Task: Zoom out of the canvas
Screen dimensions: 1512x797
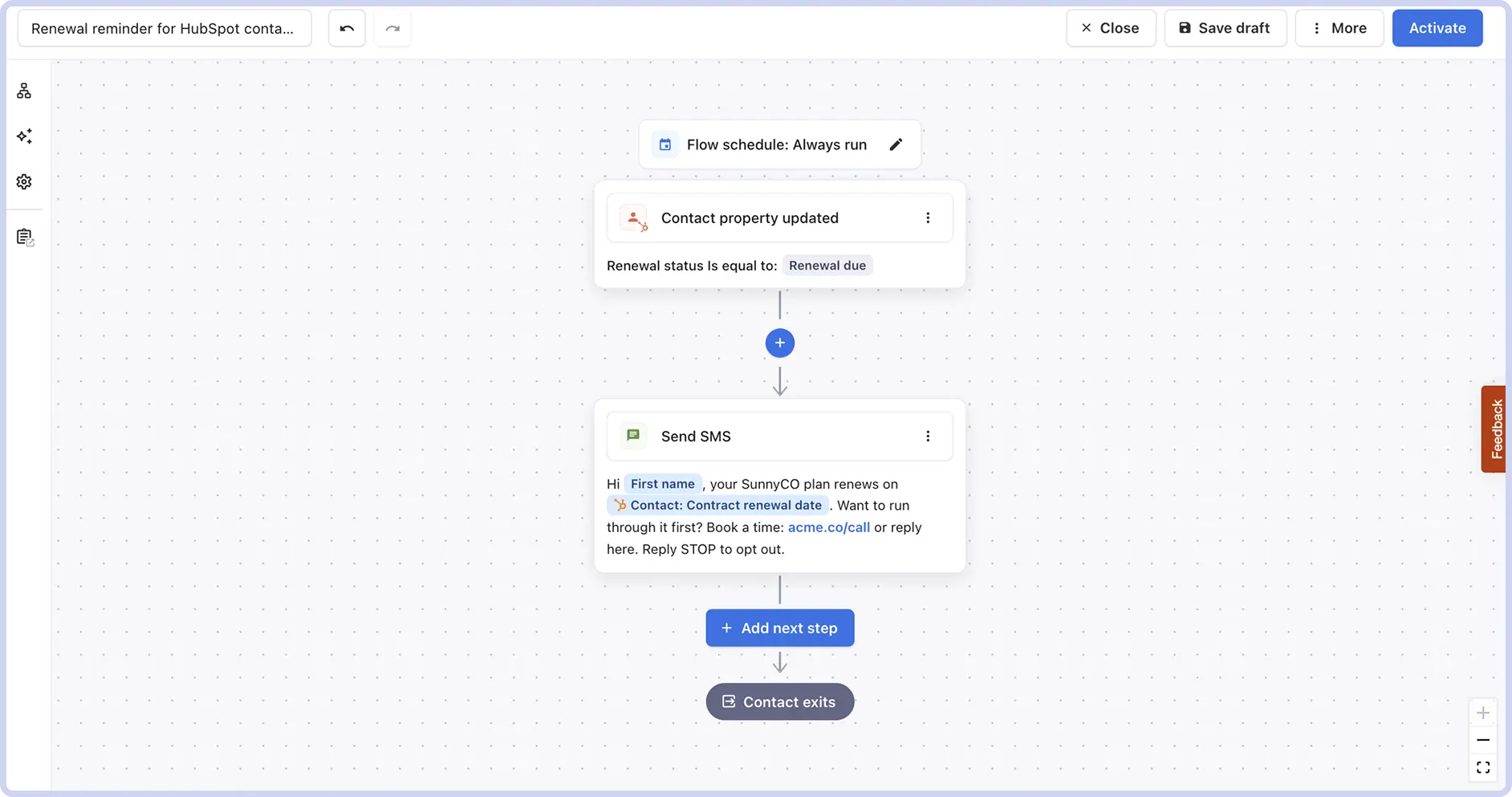Action: 1483,740
